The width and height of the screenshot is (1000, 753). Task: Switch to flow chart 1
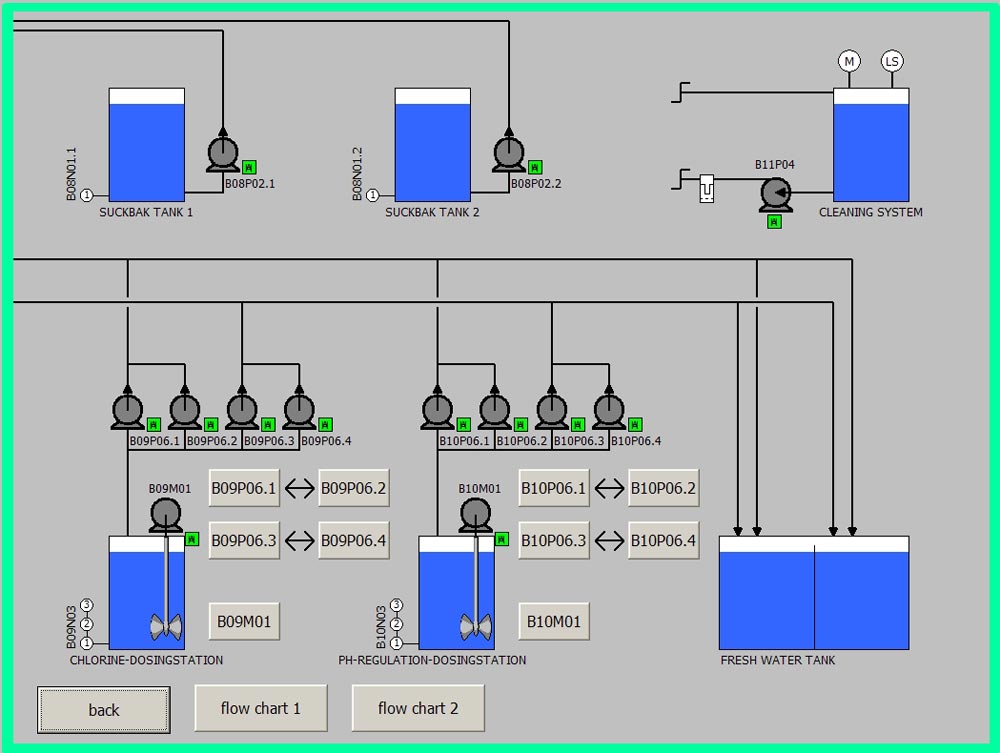[x=260, y=708]
